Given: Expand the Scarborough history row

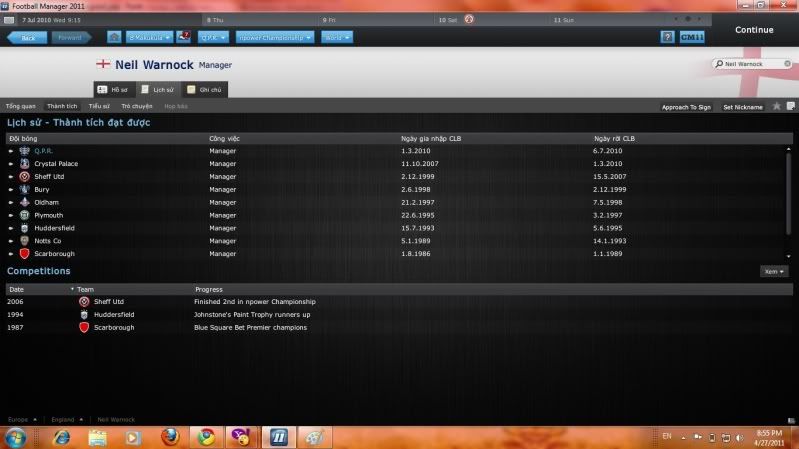Looking at the screenshot, I should [11, 253].
